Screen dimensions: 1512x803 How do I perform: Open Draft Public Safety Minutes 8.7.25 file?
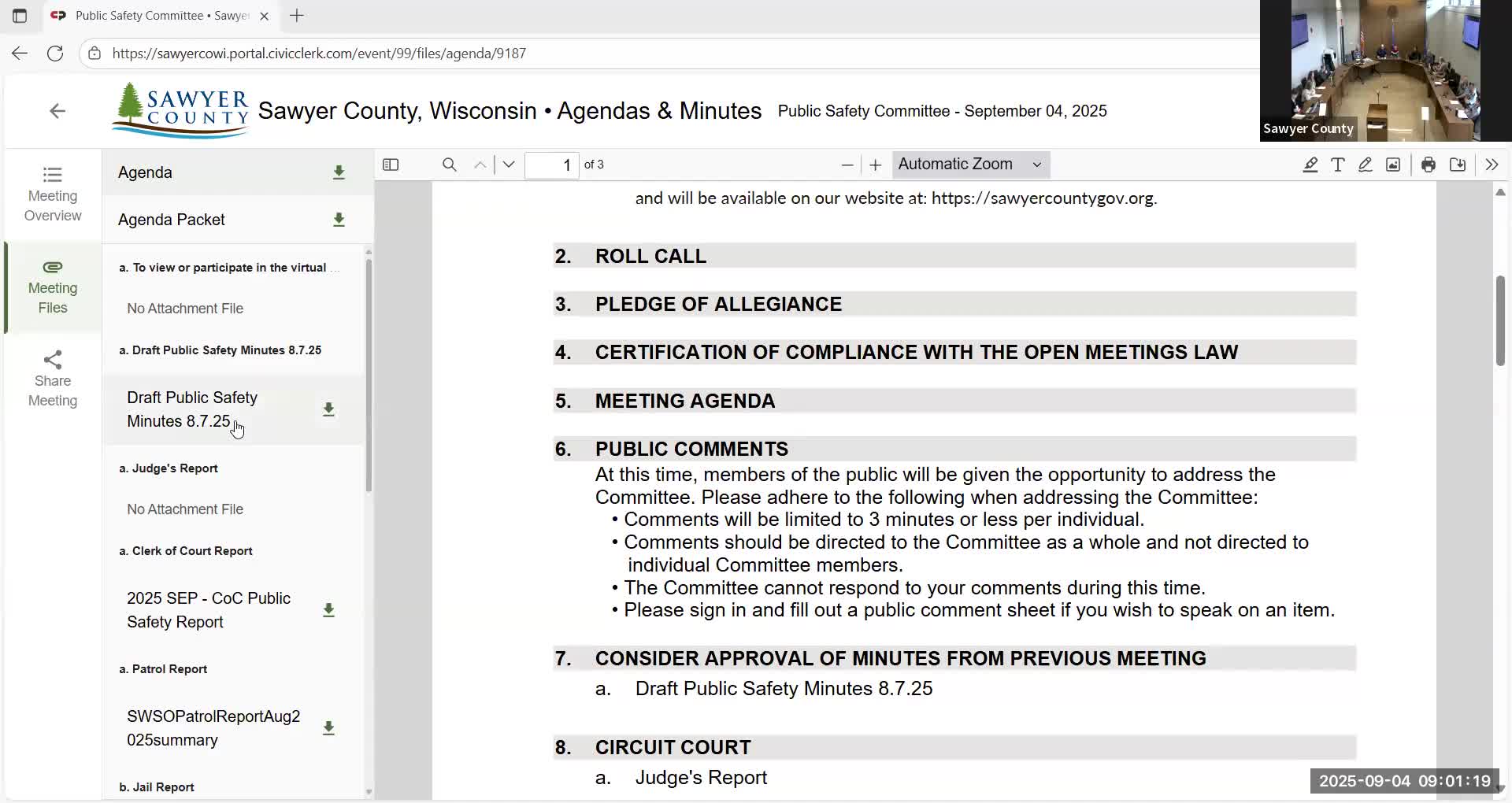point(192,409)
